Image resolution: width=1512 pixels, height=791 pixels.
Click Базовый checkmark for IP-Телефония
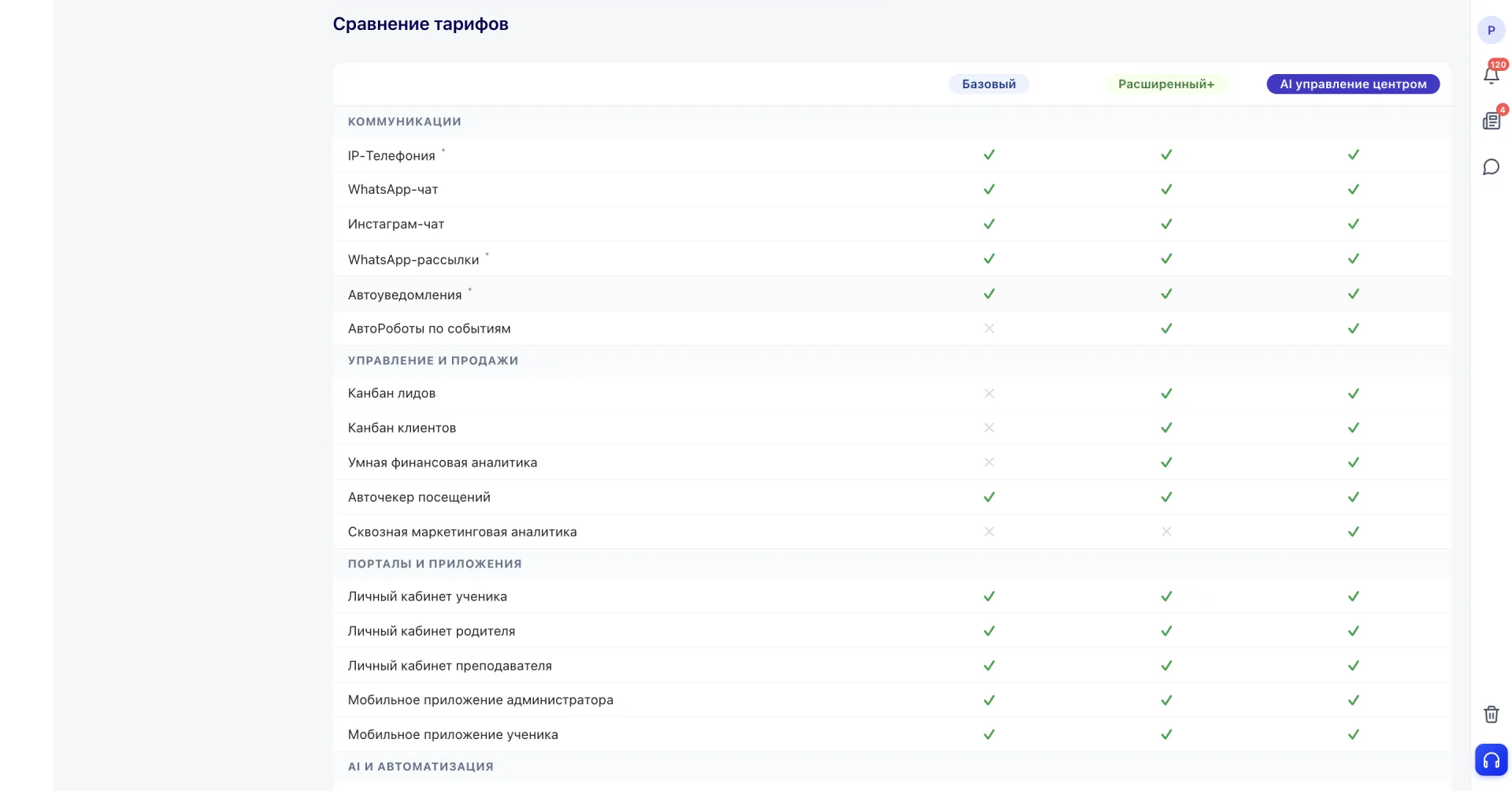point(989,154)
